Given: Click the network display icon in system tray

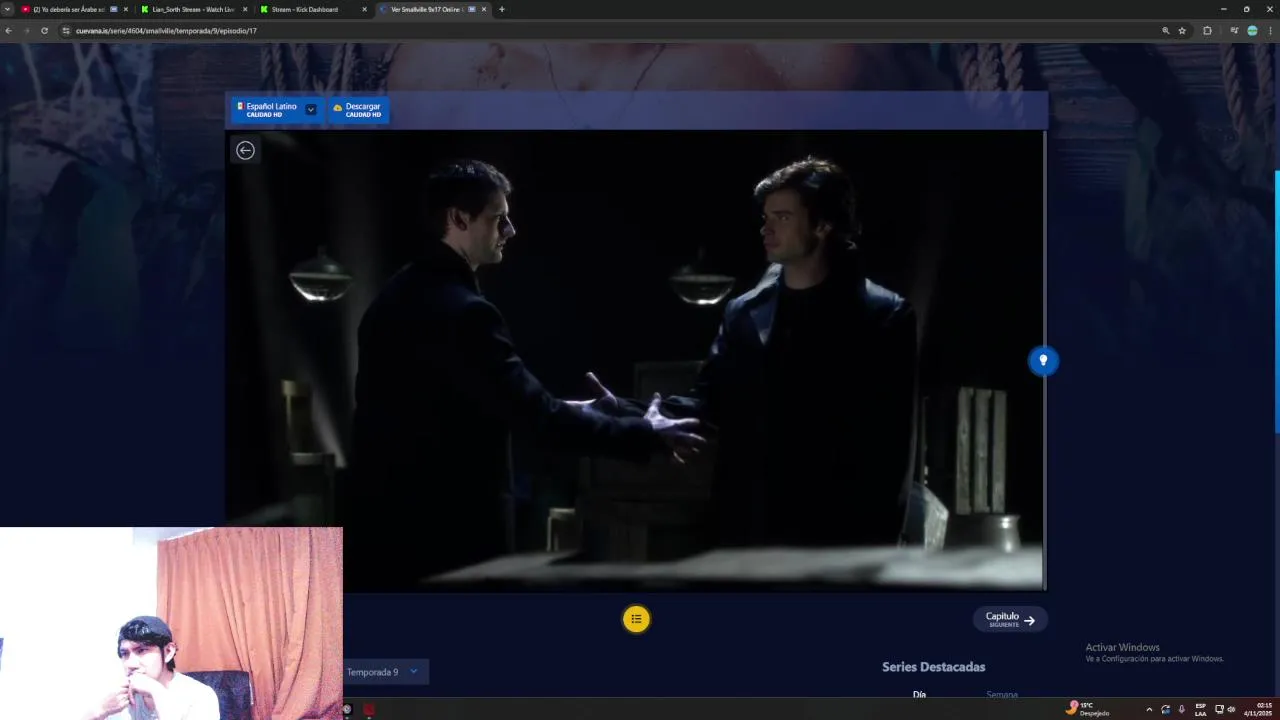Looking at the screenshot, I should coord(1219,709).
